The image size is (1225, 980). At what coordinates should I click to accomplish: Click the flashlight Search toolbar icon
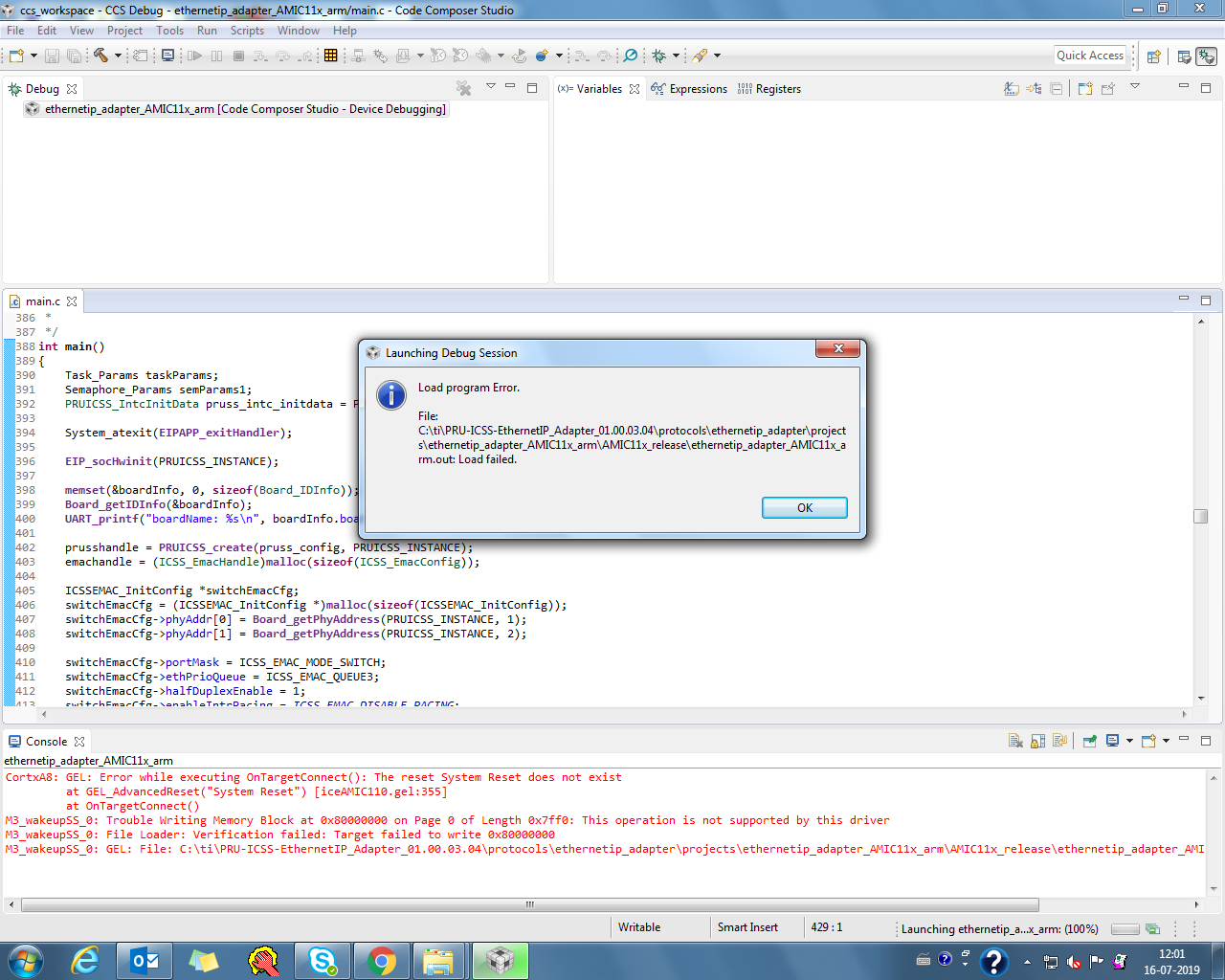[x=701, y=56]
